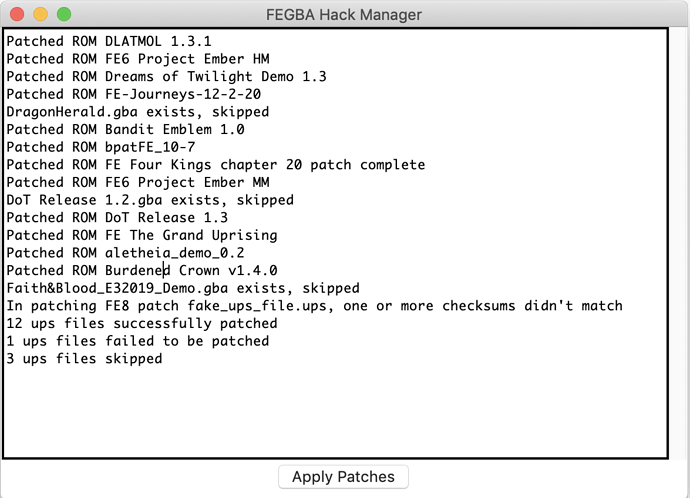Click the 'FE Four Kings chapter 20' line
690x498 pixels.
[x=216, y=165]
